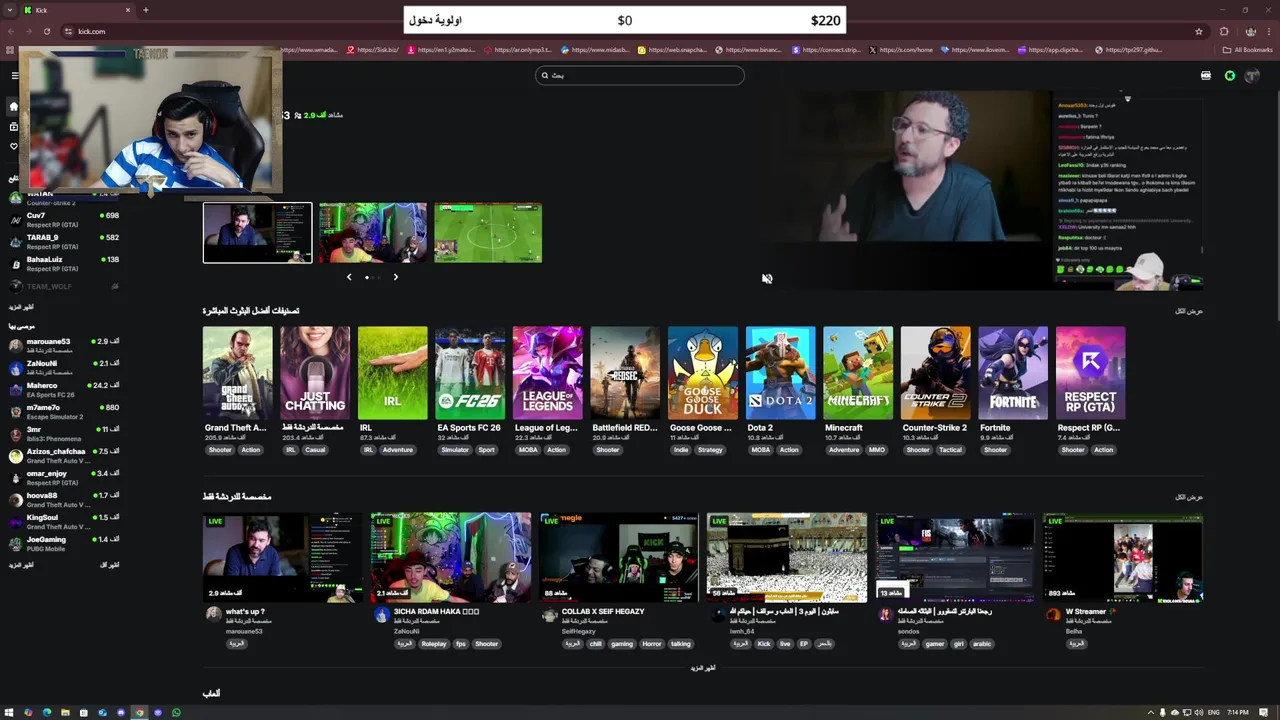Viewport: 1280px width, 720px height.
Task: Click MOBA tag under Dota 2
Action: (x=761, y=450)
